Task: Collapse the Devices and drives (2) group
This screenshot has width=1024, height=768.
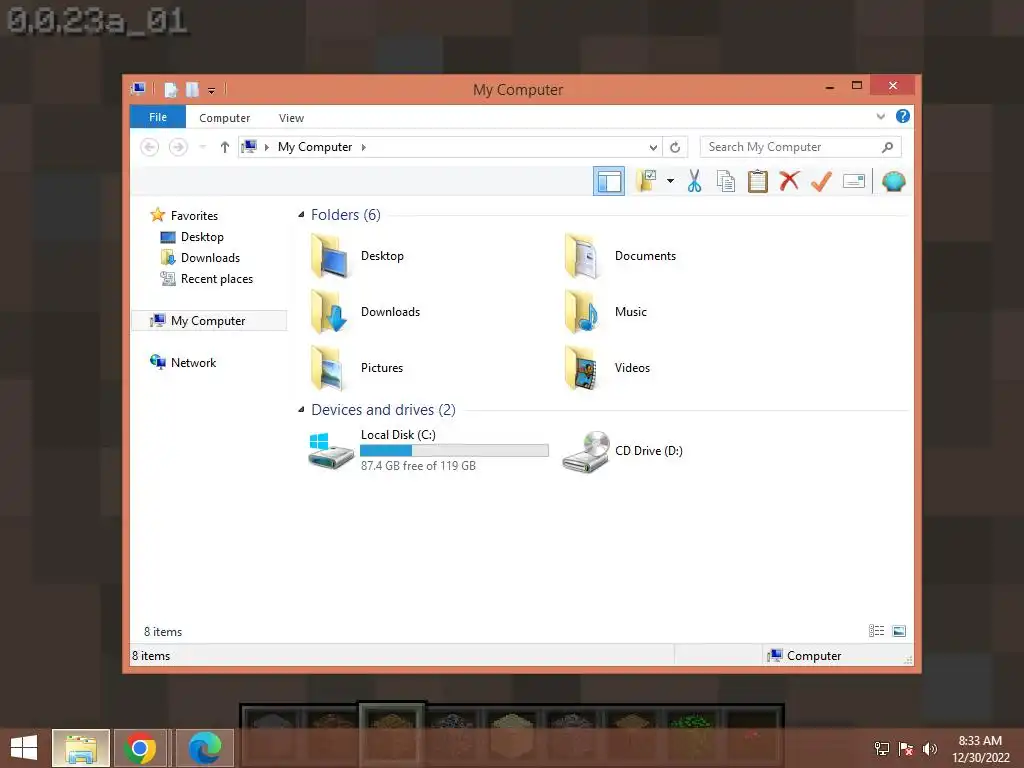Action: point(301,409)
